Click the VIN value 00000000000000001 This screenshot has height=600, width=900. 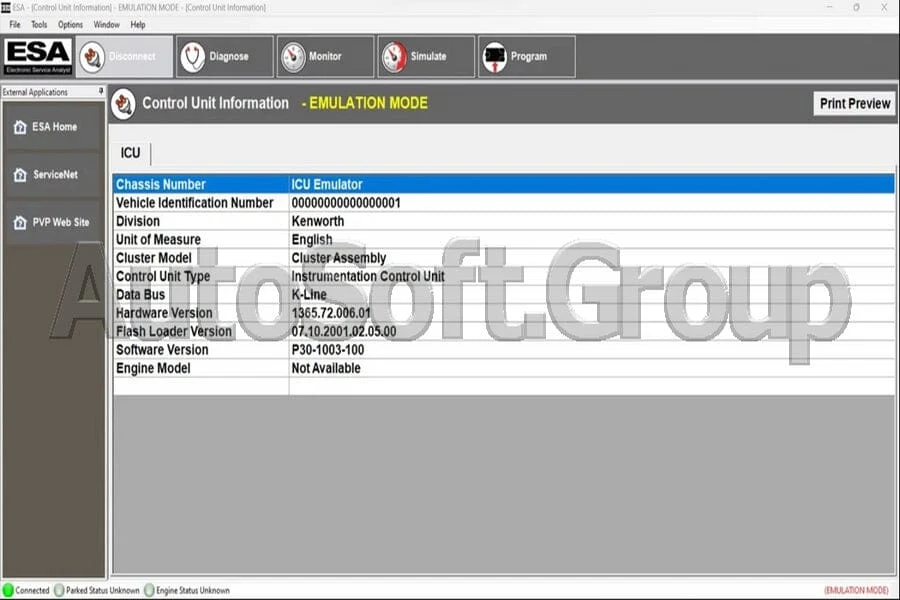pos(346,203)
